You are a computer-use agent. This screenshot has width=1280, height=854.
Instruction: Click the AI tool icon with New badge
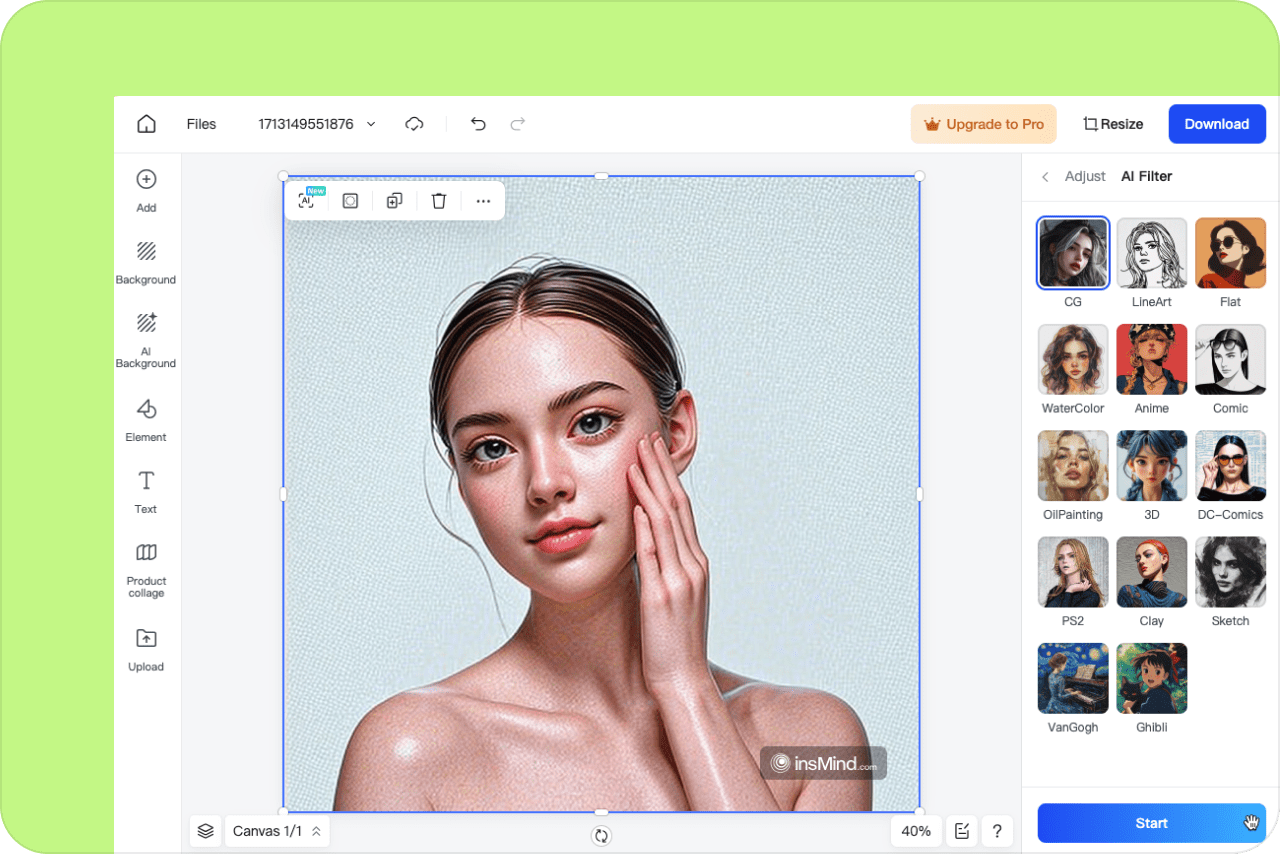[309, 200]
